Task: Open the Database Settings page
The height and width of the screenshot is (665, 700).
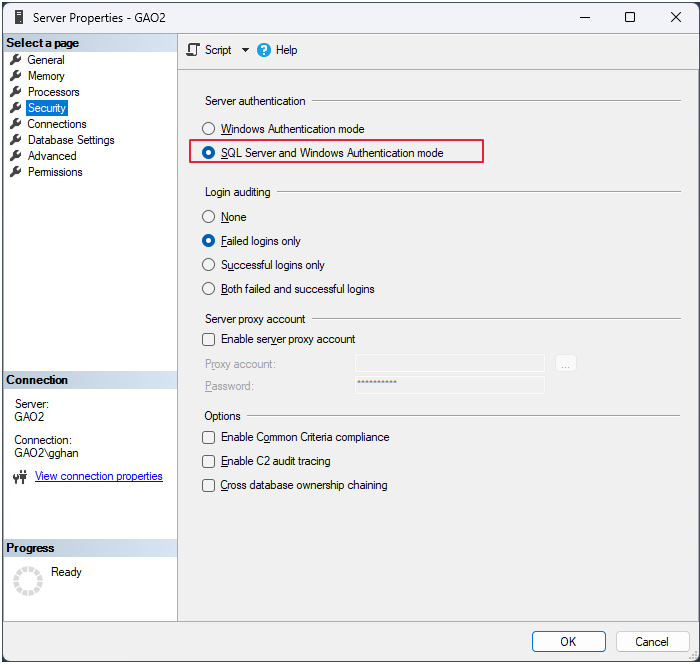Action: click(x=71, y=140)
